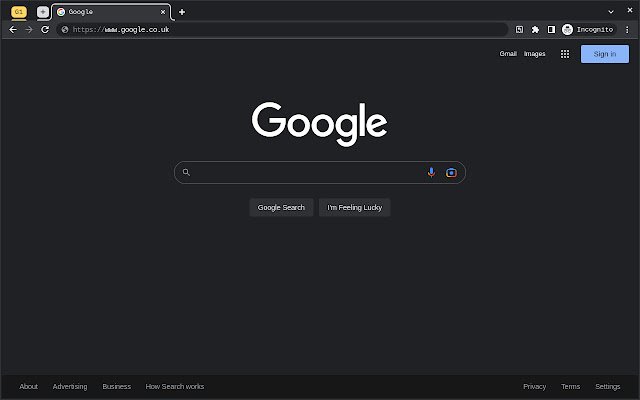This screenshot has height=400, width=640.
Task: Open the Business footer link
Action: pyautogui.click(x=116, y=386)
